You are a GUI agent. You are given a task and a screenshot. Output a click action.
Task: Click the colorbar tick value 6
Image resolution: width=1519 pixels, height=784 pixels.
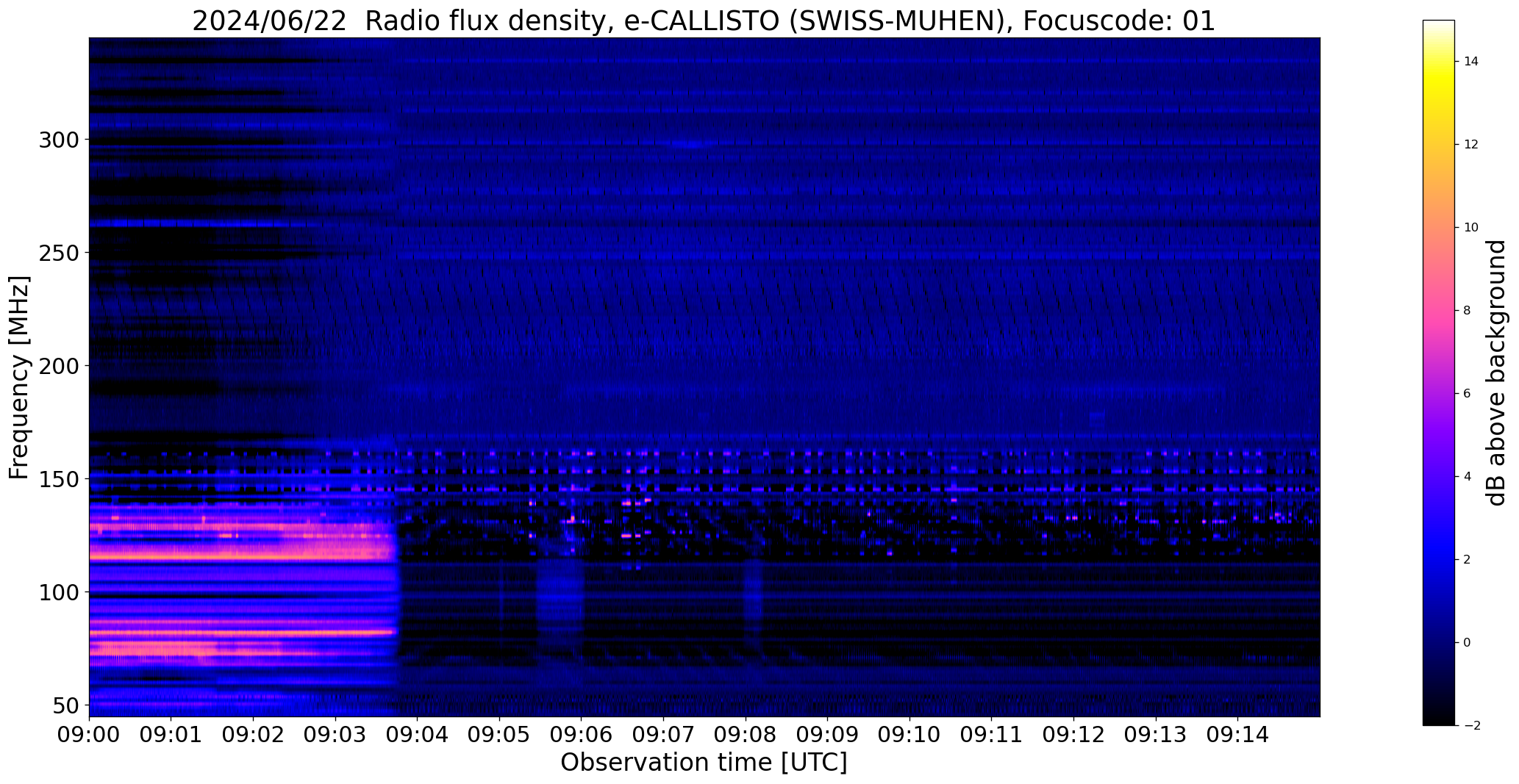(1468, 394)
